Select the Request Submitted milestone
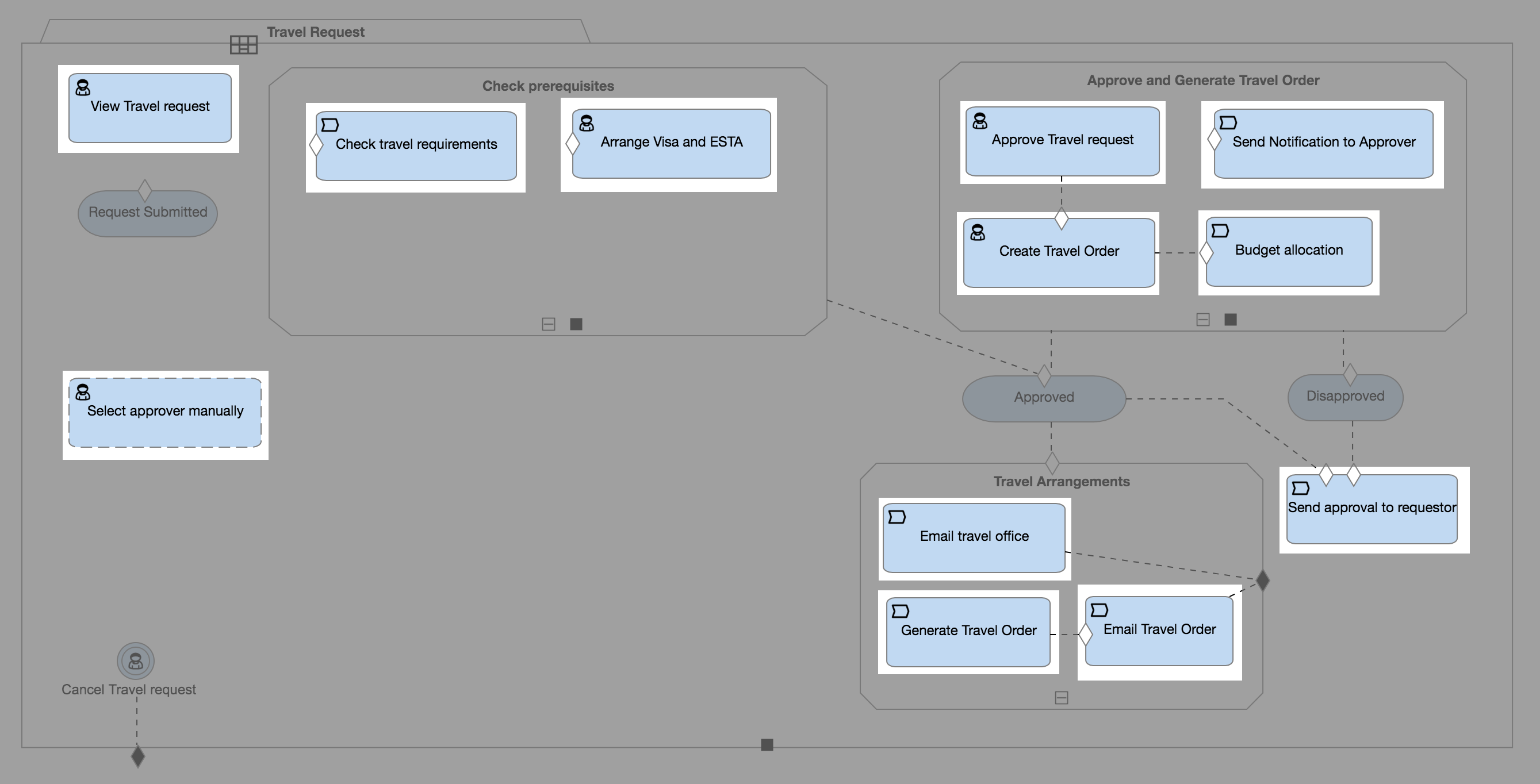This screenshot has width=1540, height=784. (x=148, y=213)
